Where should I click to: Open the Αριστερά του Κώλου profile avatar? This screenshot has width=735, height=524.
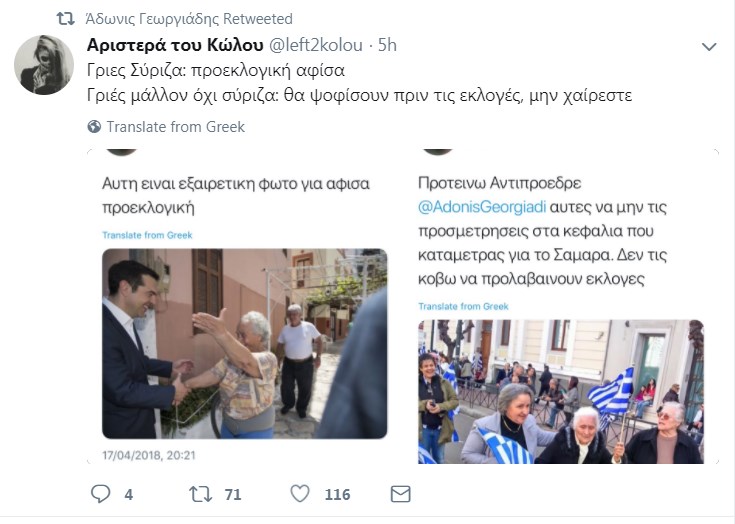(x=44, y=65)
